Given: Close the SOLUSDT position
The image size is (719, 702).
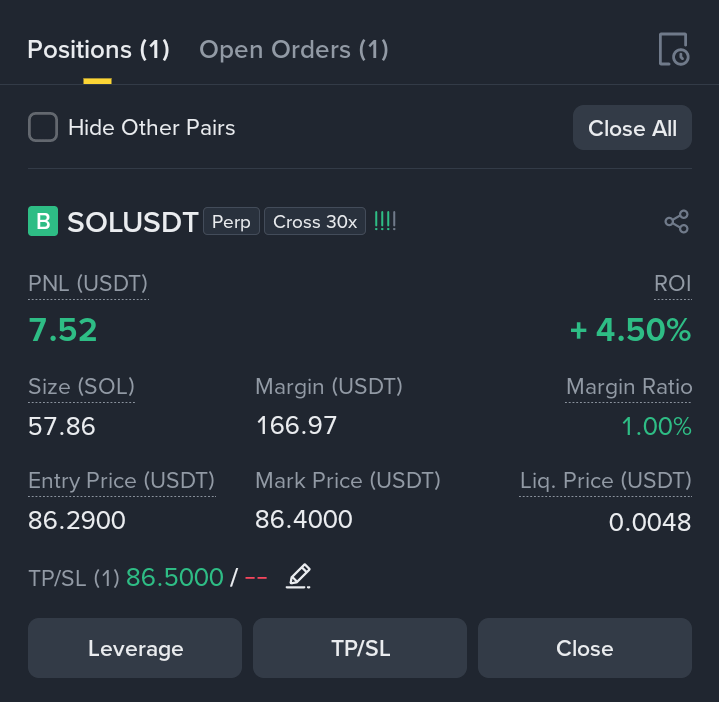Looking at the screenshot, I should click(585, 648).
